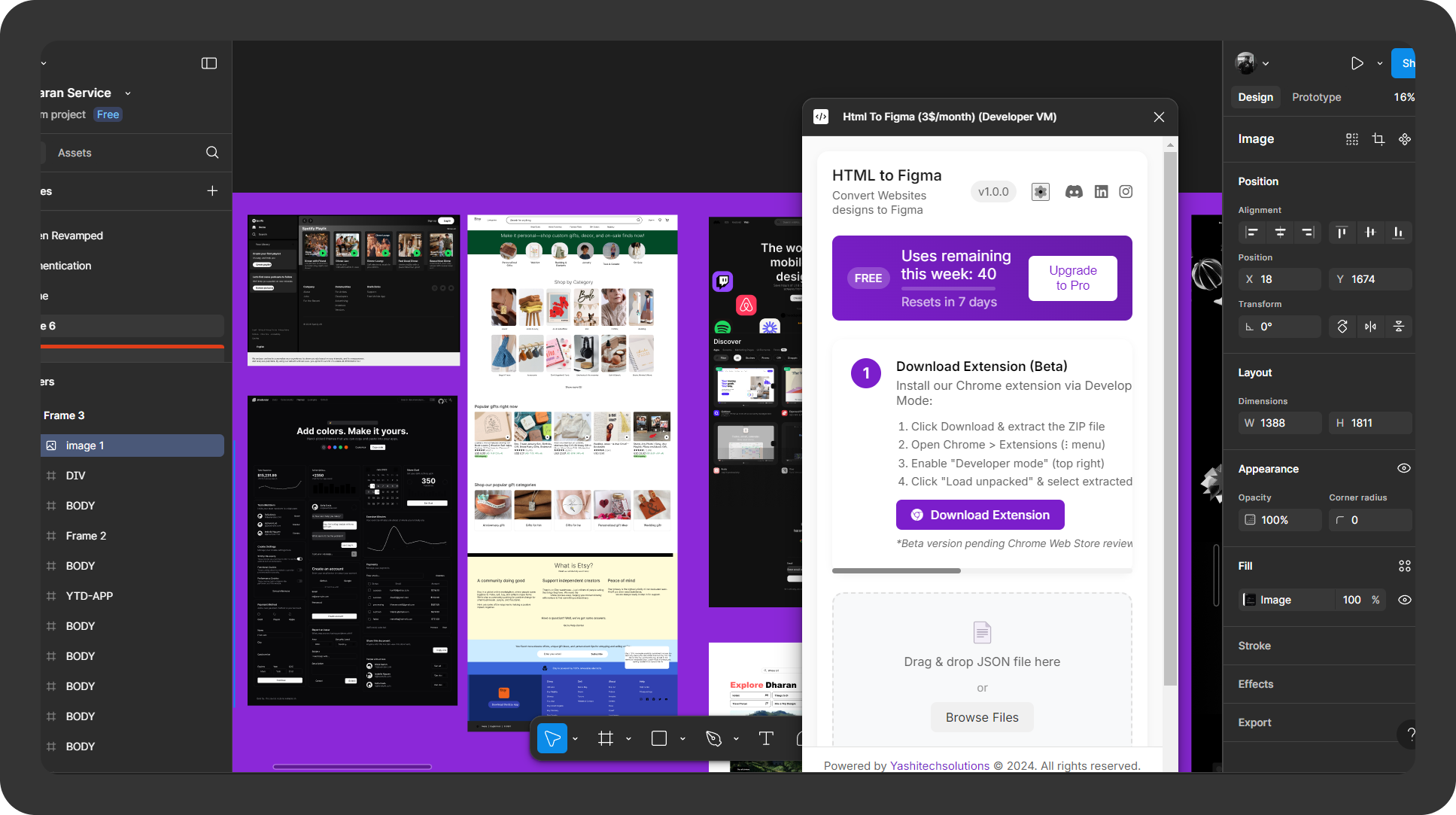The image size is (1456, 815).
Task: Search assets with the magnifier icon
Action: pos(212,153)
